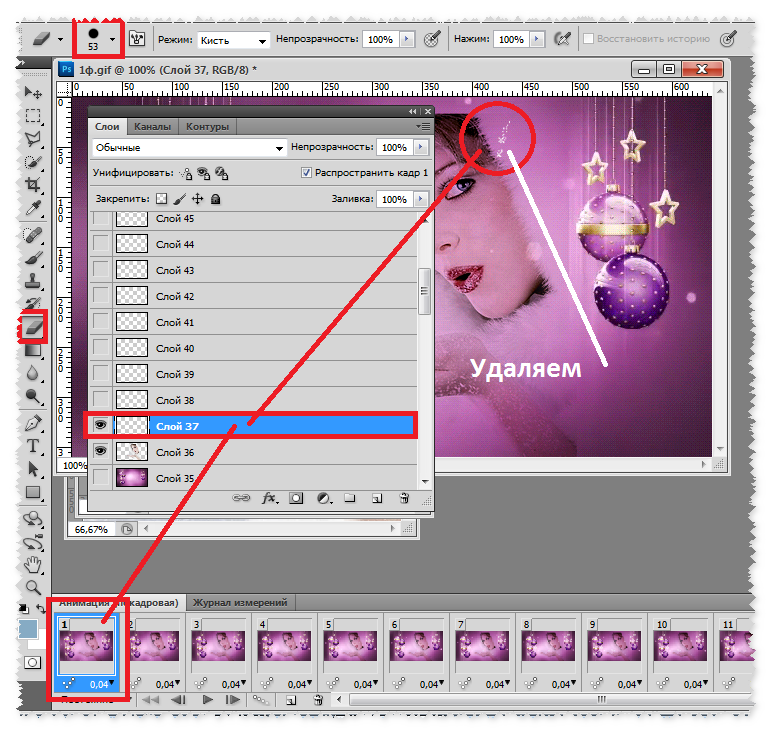Go to next animation frame

click(x=232, y=699)
